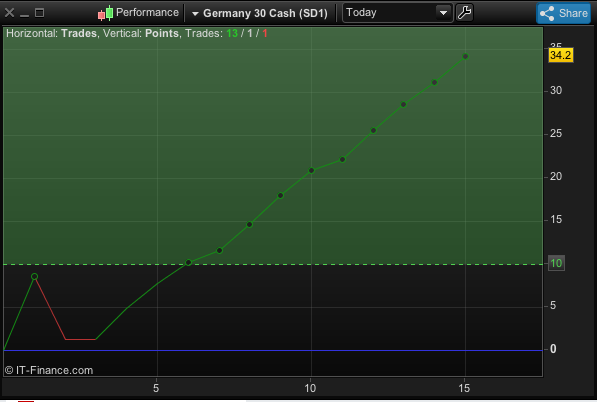Close the Performance window

(10, 13)
